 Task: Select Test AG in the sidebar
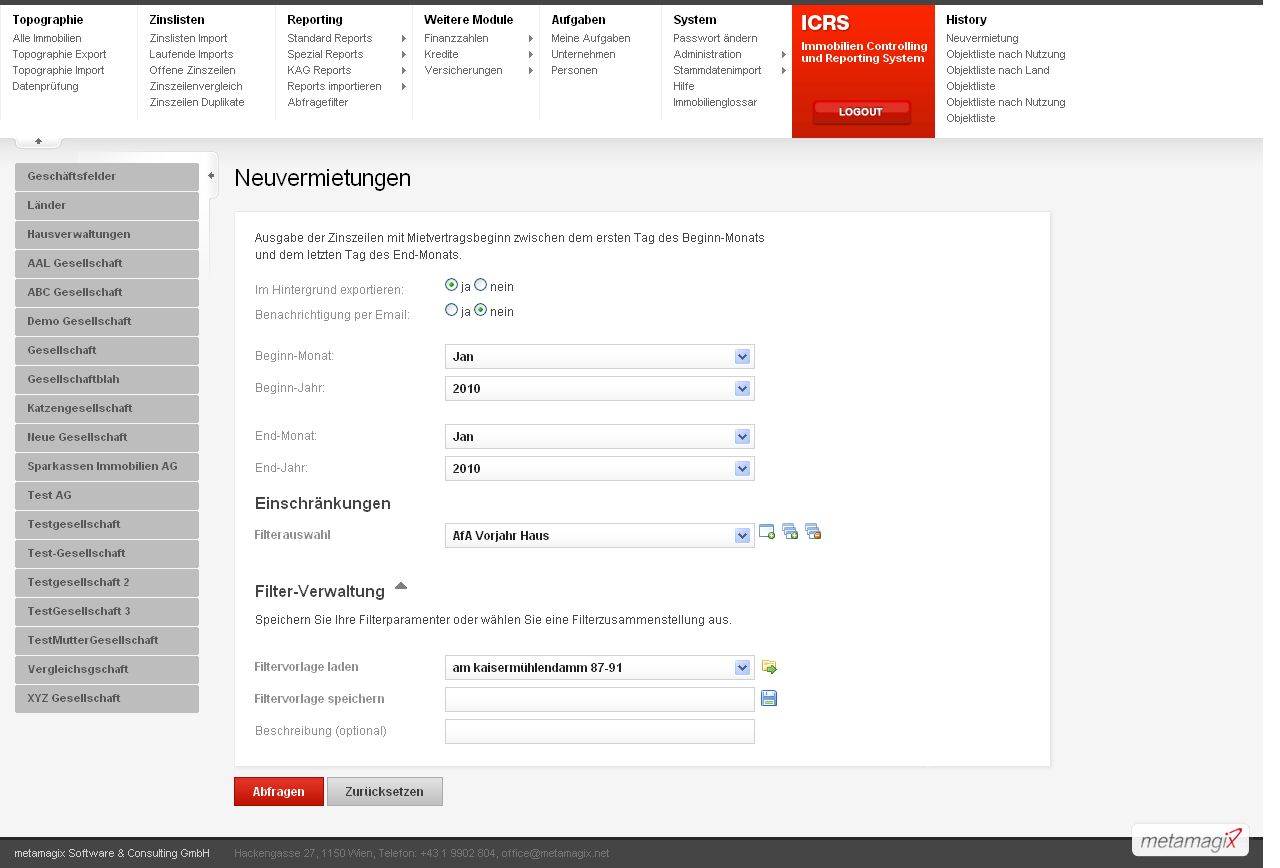[x=107, y=495]
